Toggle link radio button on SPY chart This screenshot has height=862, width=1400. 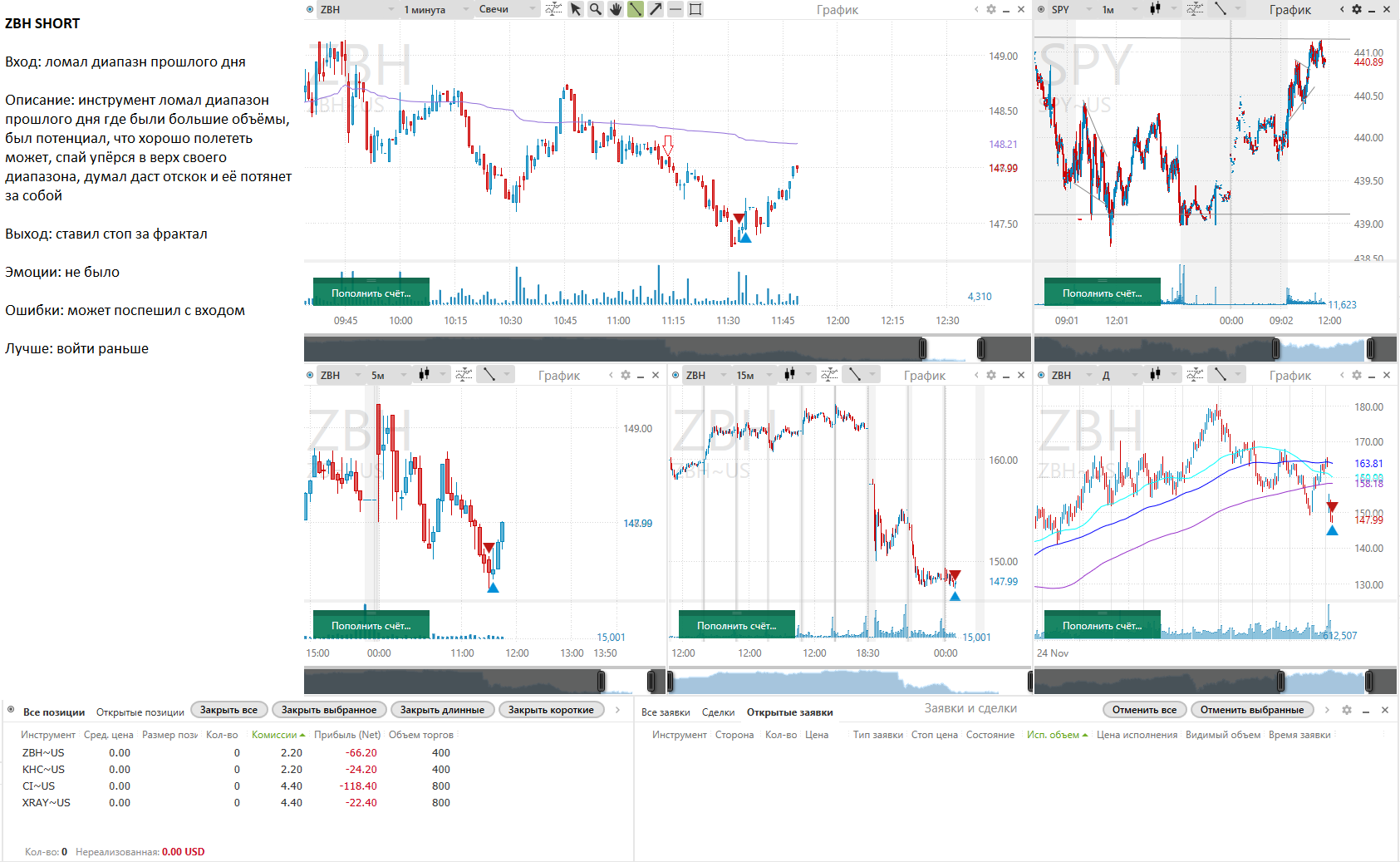tap(1041, 9)
